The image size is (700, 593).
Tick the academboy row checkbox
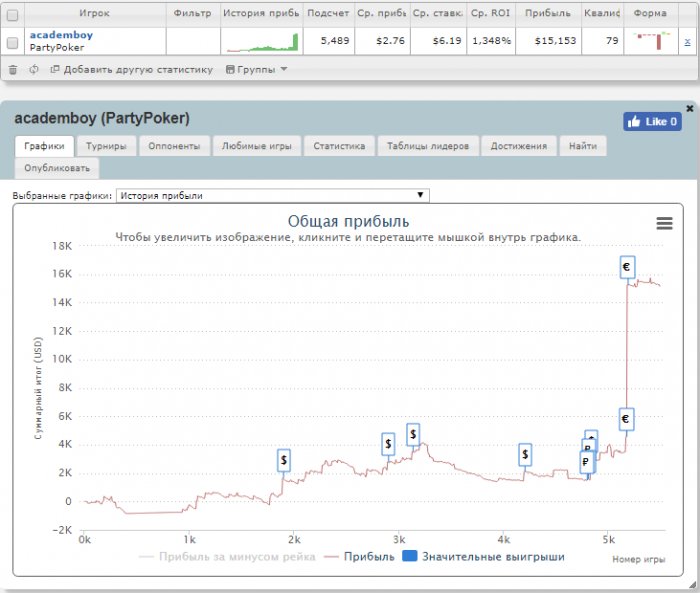12,42
